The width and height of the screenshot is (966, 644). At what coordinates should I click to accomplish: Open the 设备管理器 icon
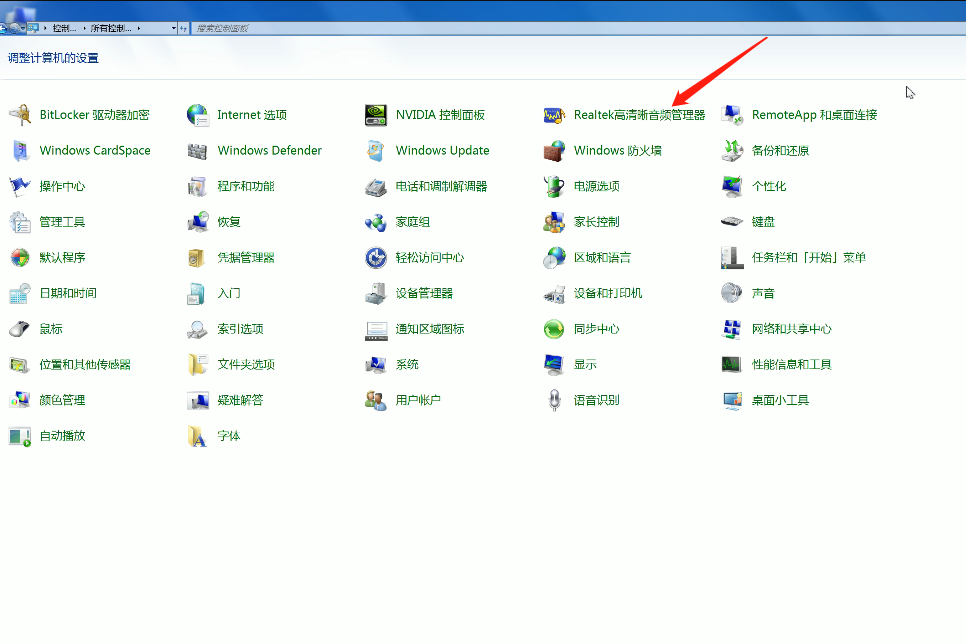pyautogui.click(x=376, y=293)
